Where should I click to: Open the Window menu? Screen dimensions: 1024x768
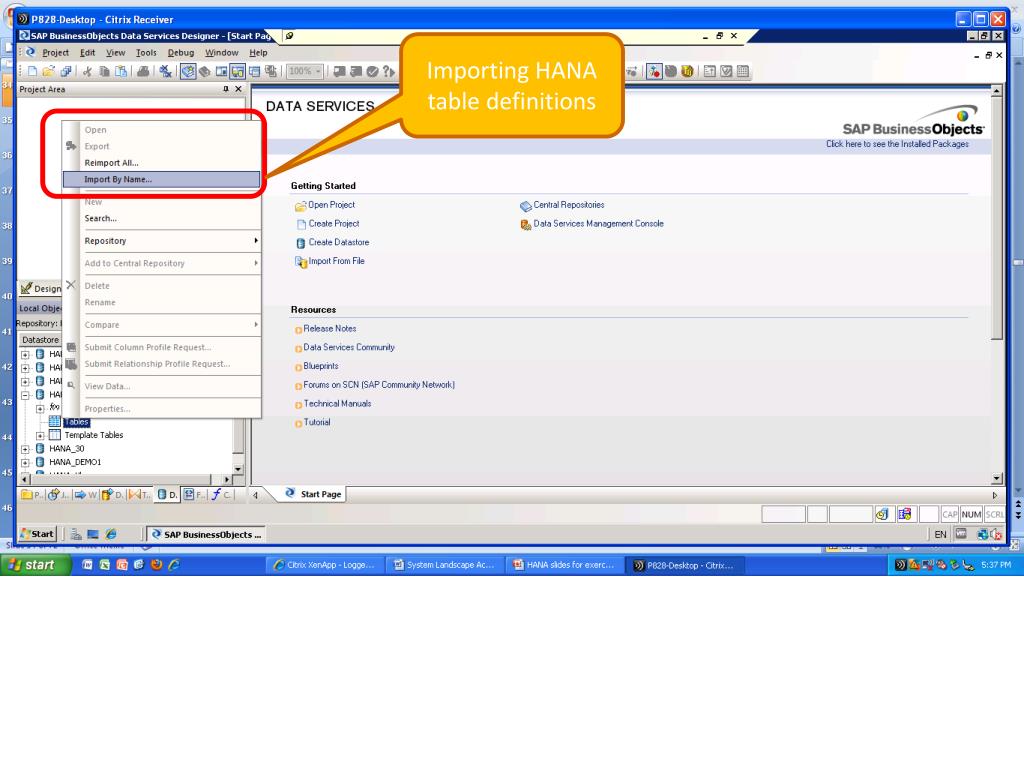222,53
